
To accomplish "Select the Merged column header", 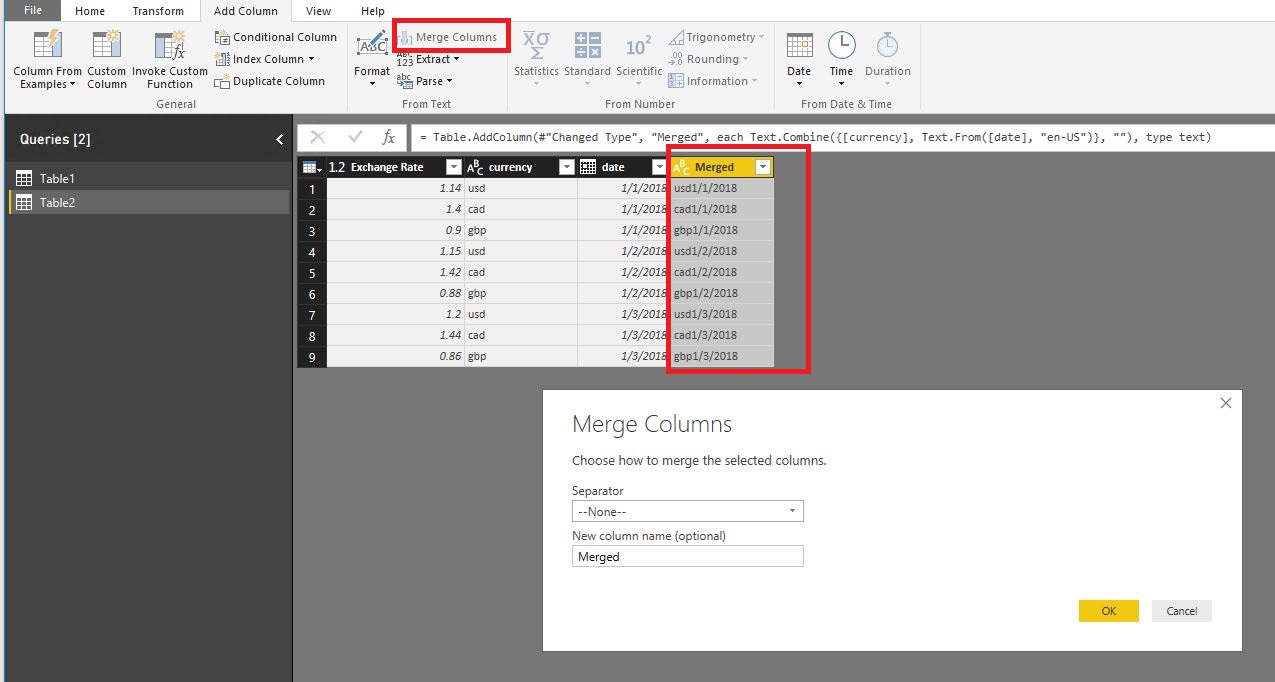I will click(x=721, y=167).
